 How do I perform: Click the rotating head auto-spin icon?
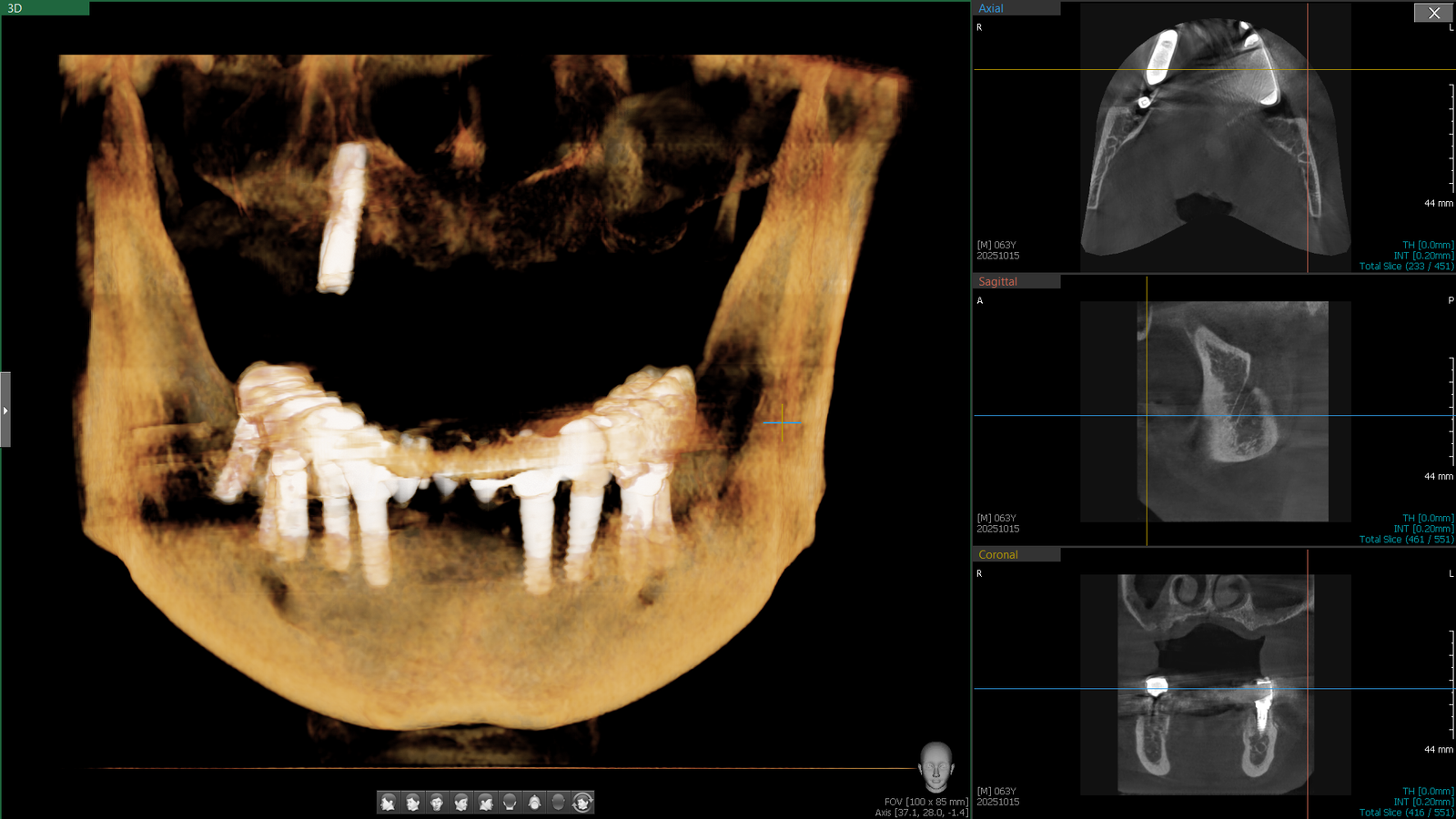[582, 802]
